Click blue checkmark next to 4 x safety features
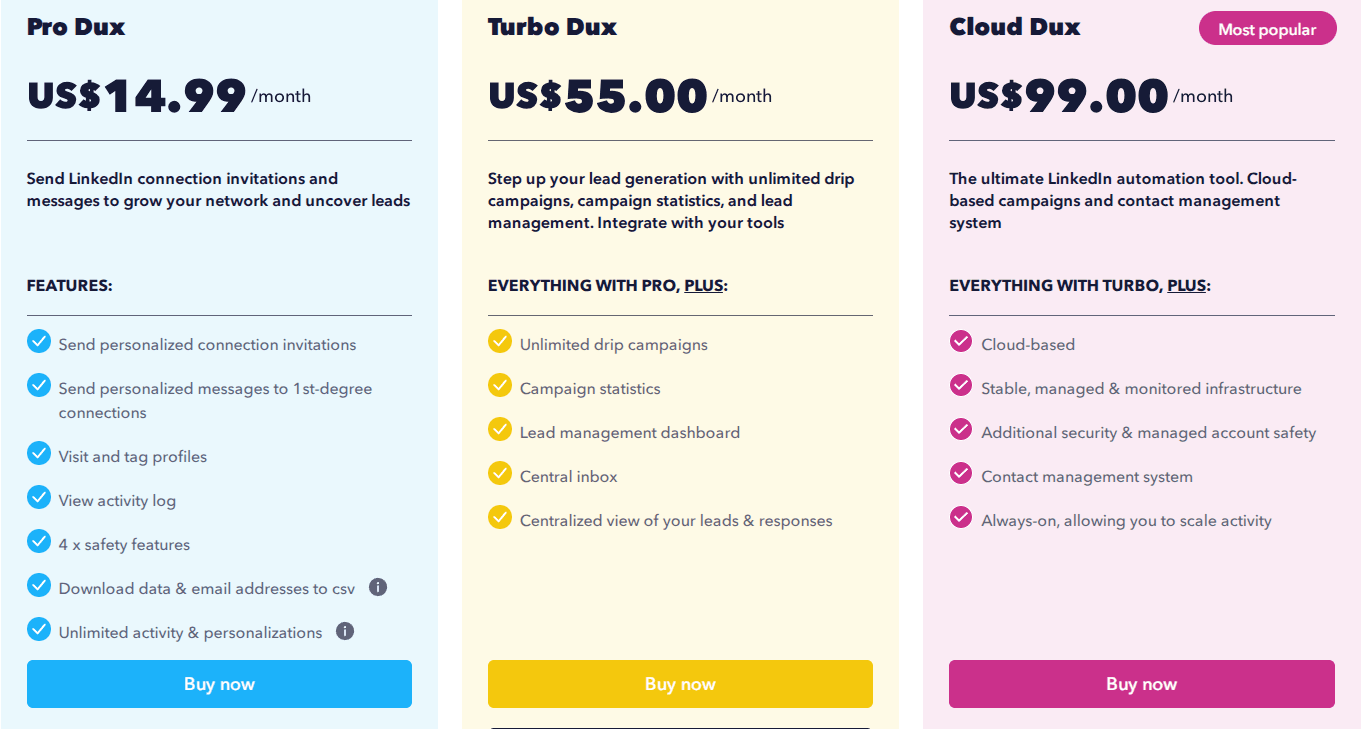Viewport: 1363px width, 729px height. point(39,542)
